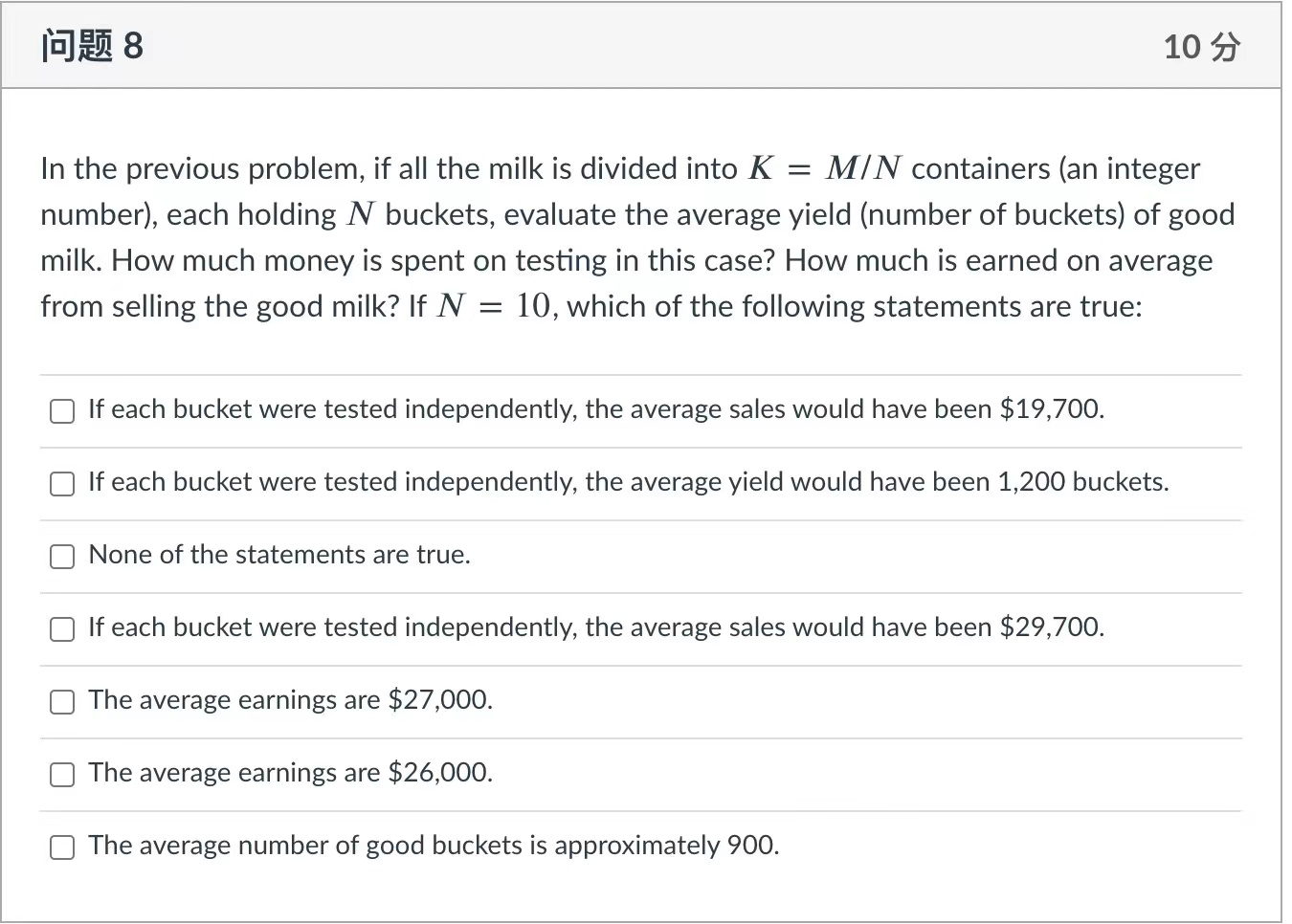Click the "$29,700" answer statement text
Image resolution: width=1292 pixels, height=924 pixels.
595,627
